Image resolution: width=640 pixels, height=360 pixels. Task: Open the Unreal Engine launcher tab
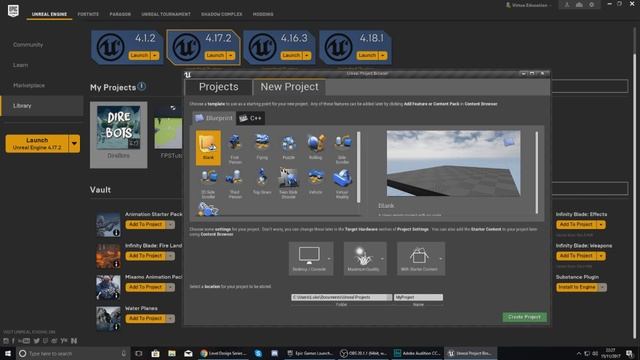pyautogui.click(x=49, y=14)
